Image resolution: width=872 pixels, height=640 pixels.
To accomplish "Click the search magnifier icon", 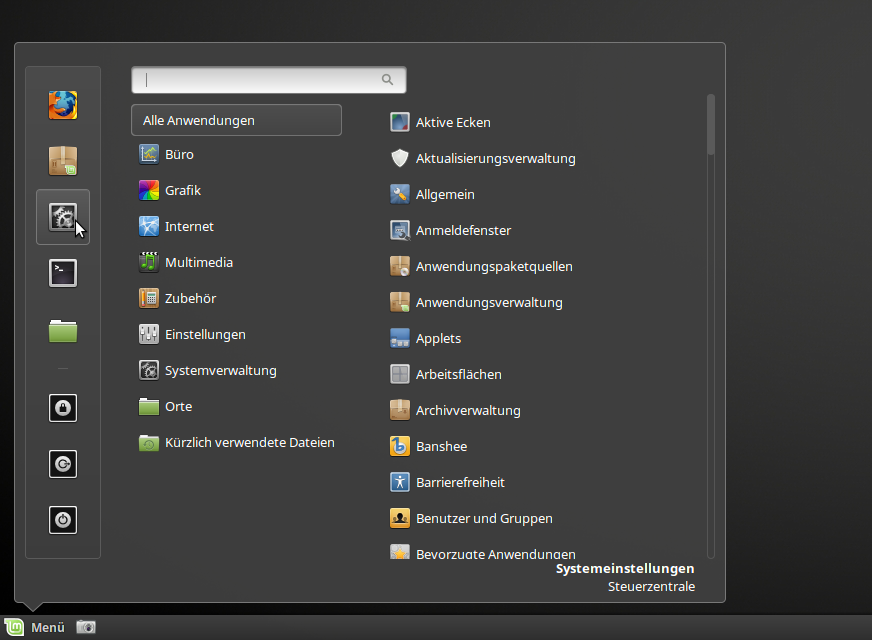I will tap(387, 78).
